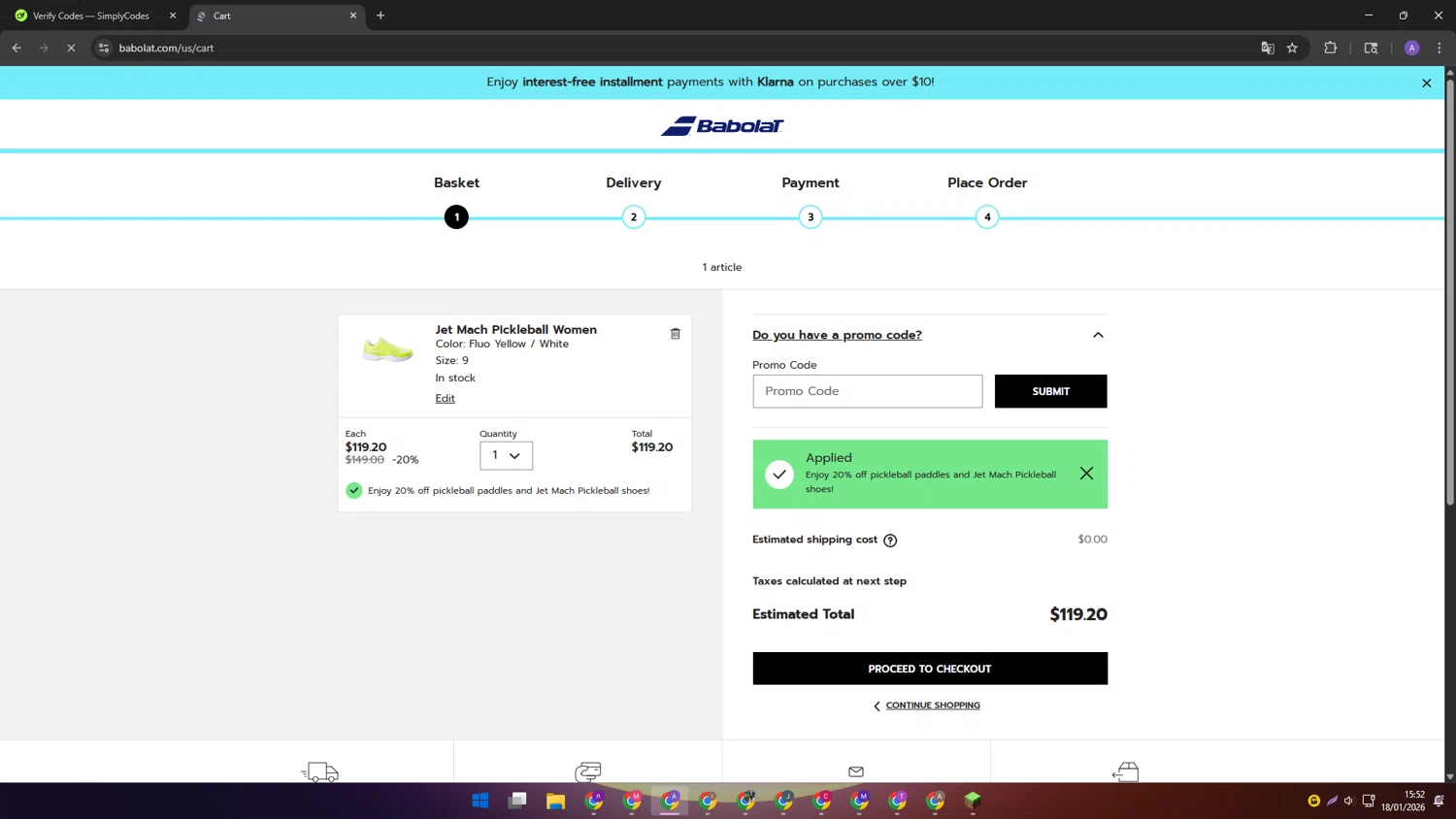Go to Place Order step 4
Screen dimensions: 1456x819
[x=987, y=217]
